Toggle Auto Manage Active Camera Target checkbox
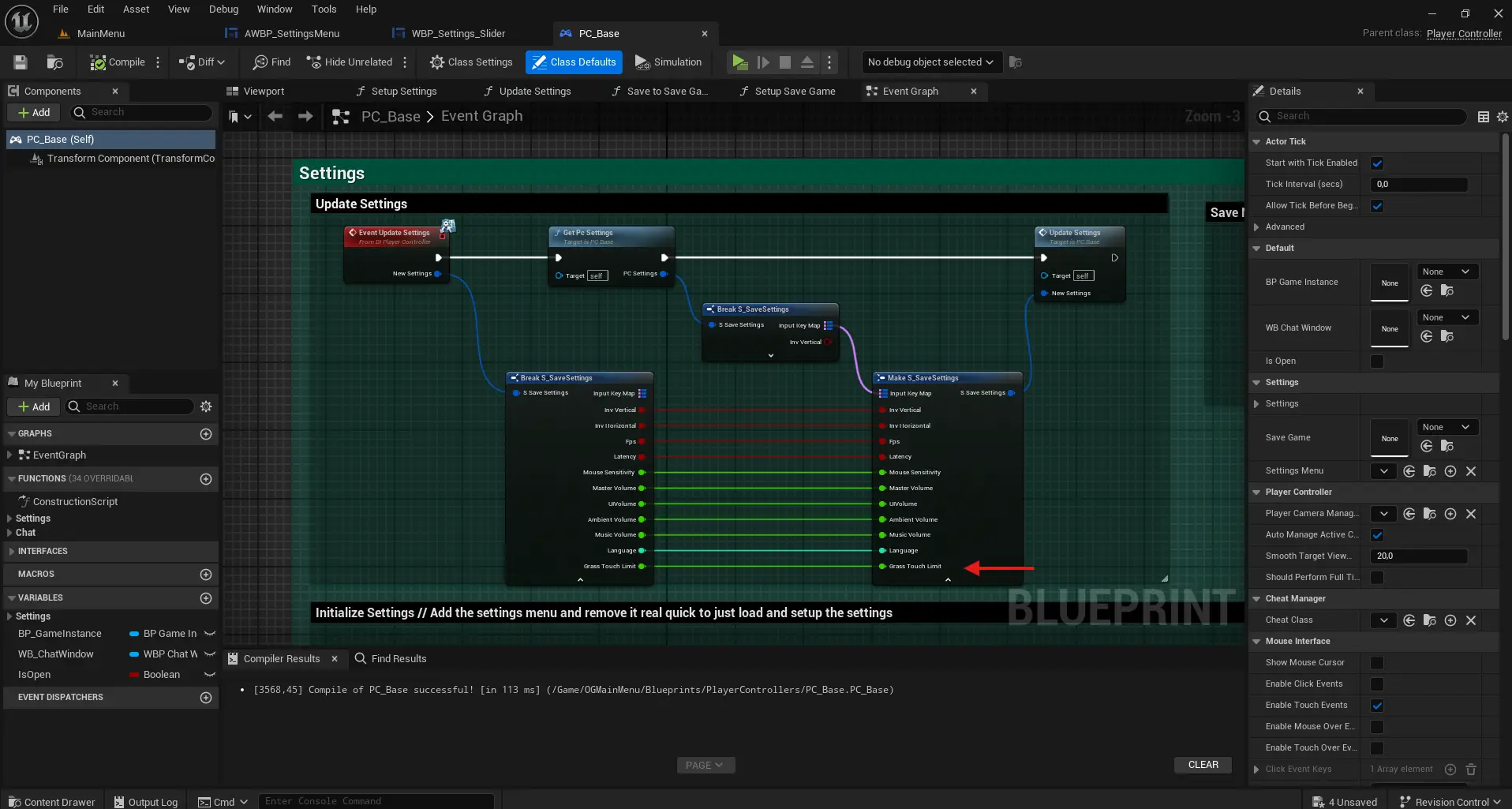Image resolution: width=1512 pixels, height=809 pixels. 1377,535
